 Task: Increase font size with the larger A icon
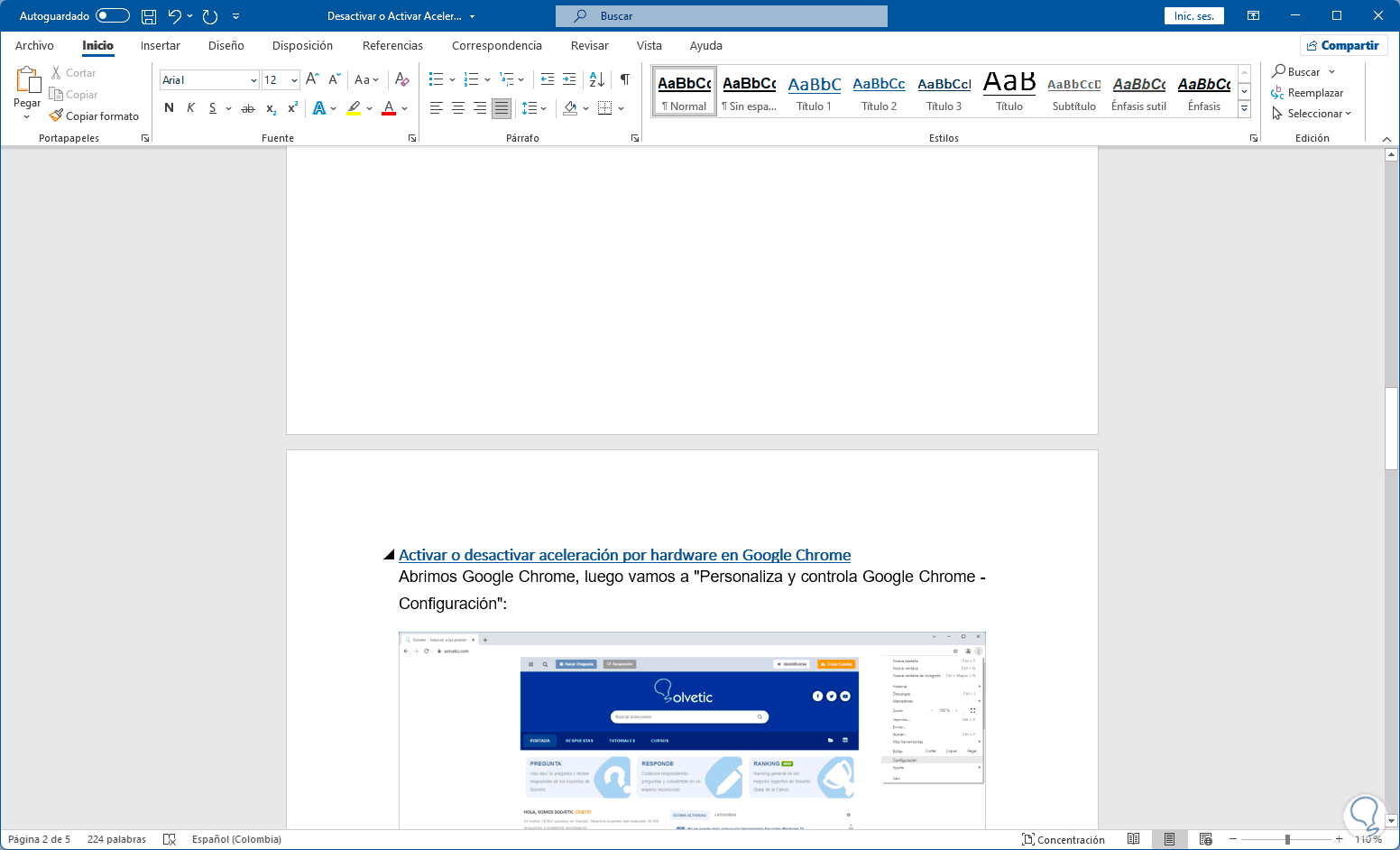(312, 79)
